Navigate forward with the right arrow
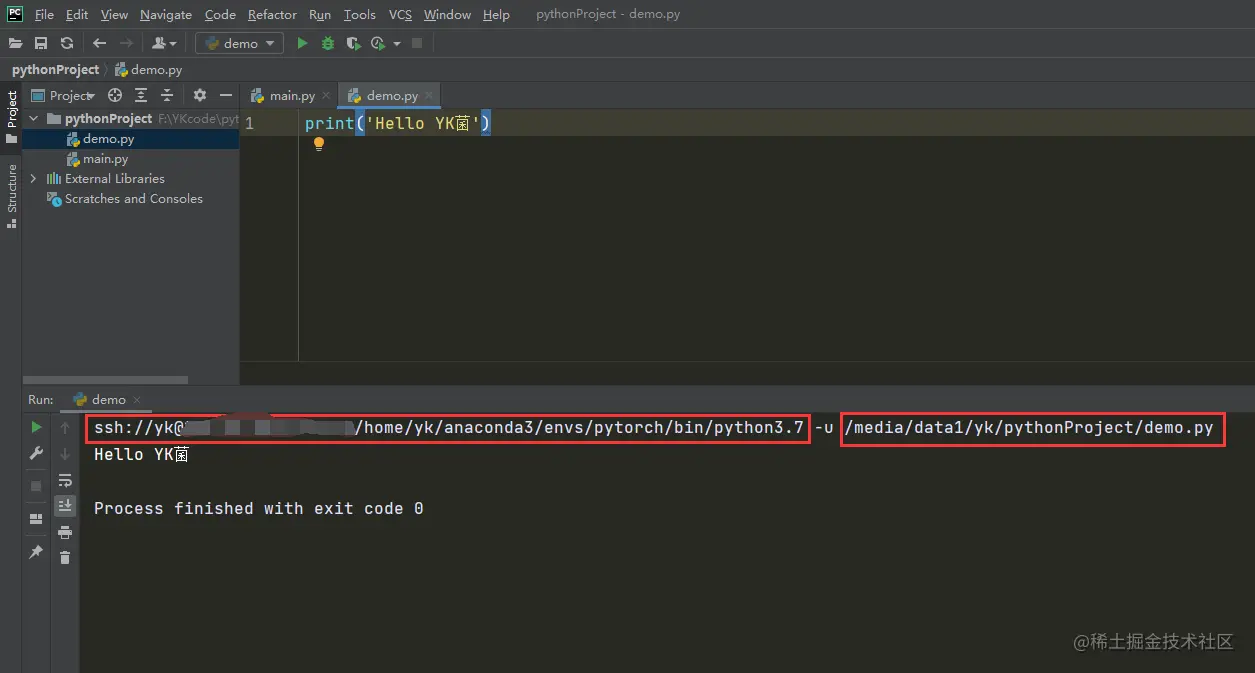 pos(126,43)
